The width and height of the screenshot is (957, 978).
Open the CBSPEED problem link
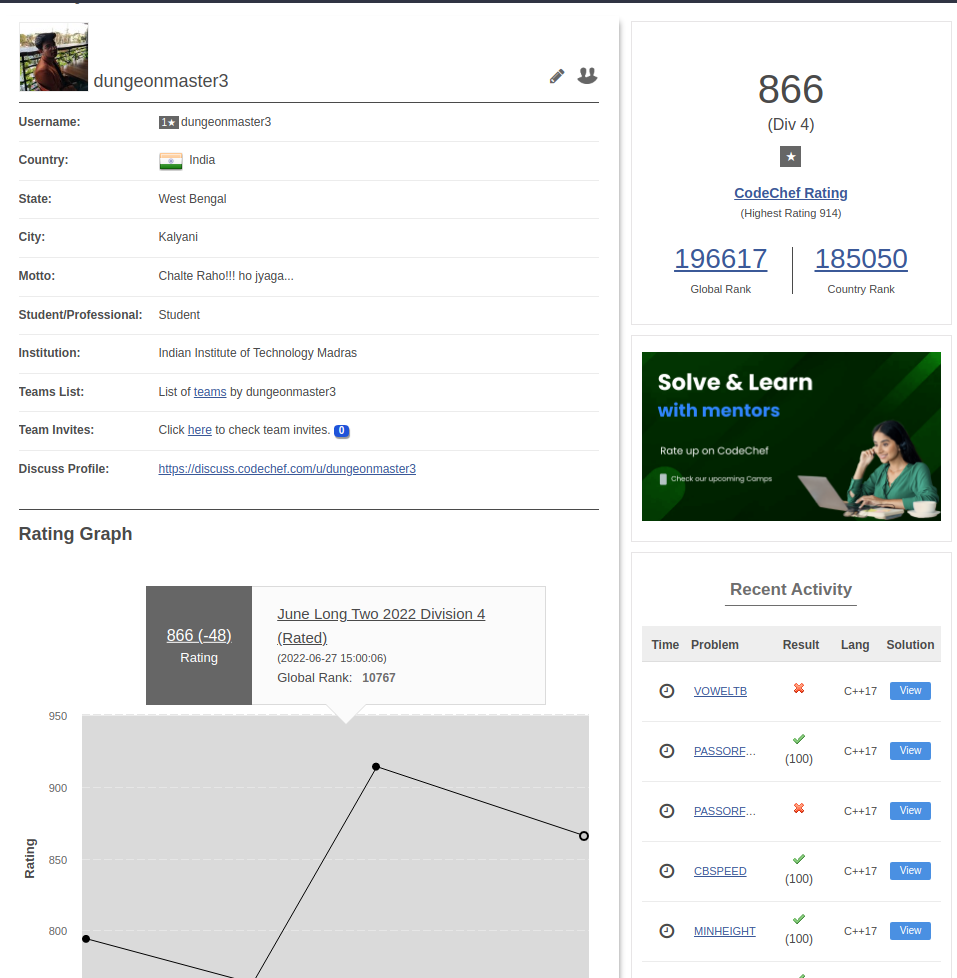tap(720, 871)
